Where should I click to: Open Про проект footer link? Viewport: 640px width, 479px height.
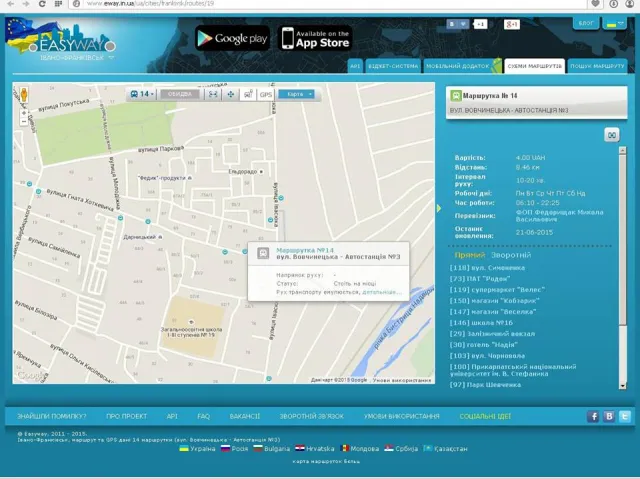pyautogui.click(x=127, y=417)
